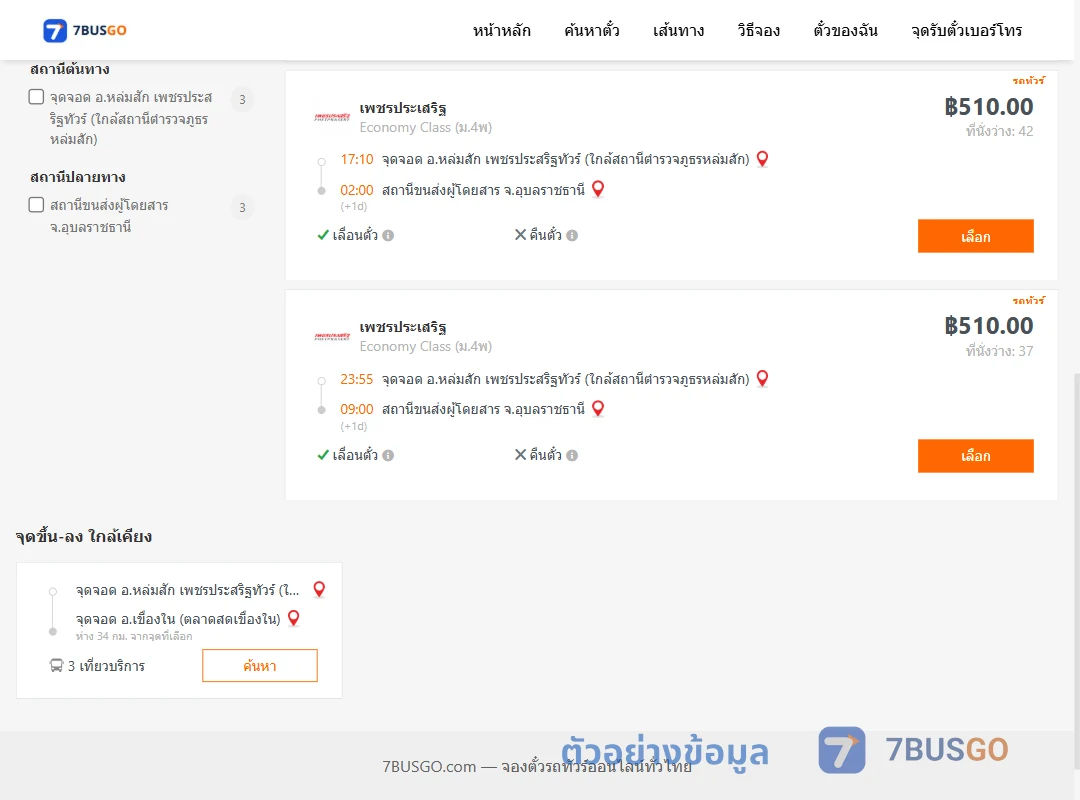This screenshot has height=800, width=1080.
Task: Select the 23:55 trip with เลือก button
Action: coord(975,455)
